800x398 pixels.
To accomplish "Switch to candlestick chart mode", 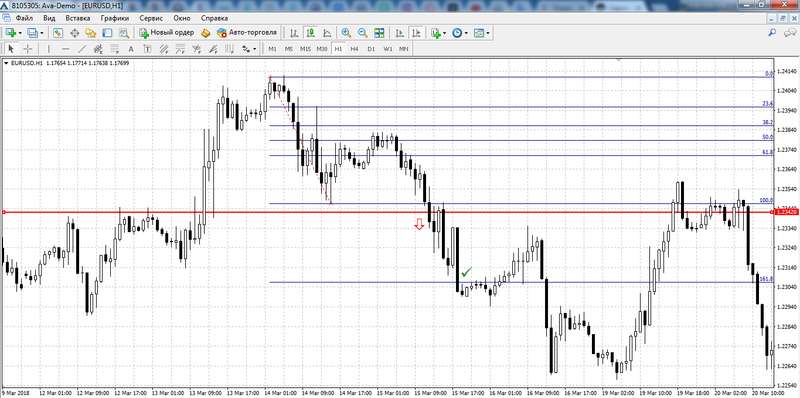I will pos(310,33).
